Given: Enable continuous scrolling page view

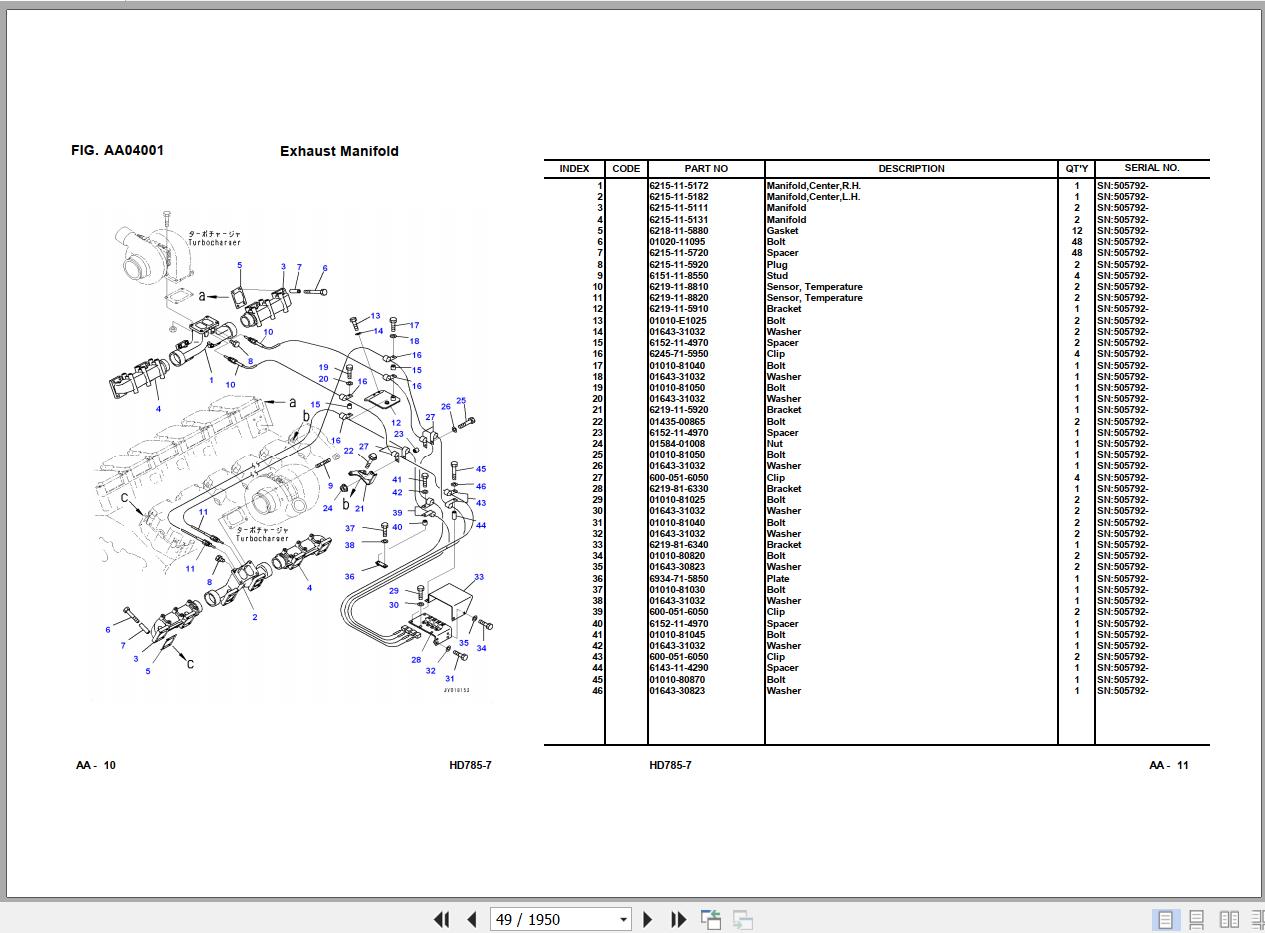Looking at the screenshot, I should [x=1196, y=919].
